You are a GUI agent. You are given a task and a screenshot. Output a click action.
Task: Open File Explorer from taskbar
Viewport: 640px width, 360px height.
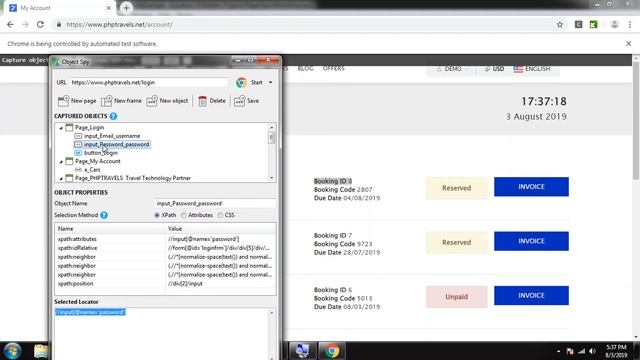(x=40, y=351)
